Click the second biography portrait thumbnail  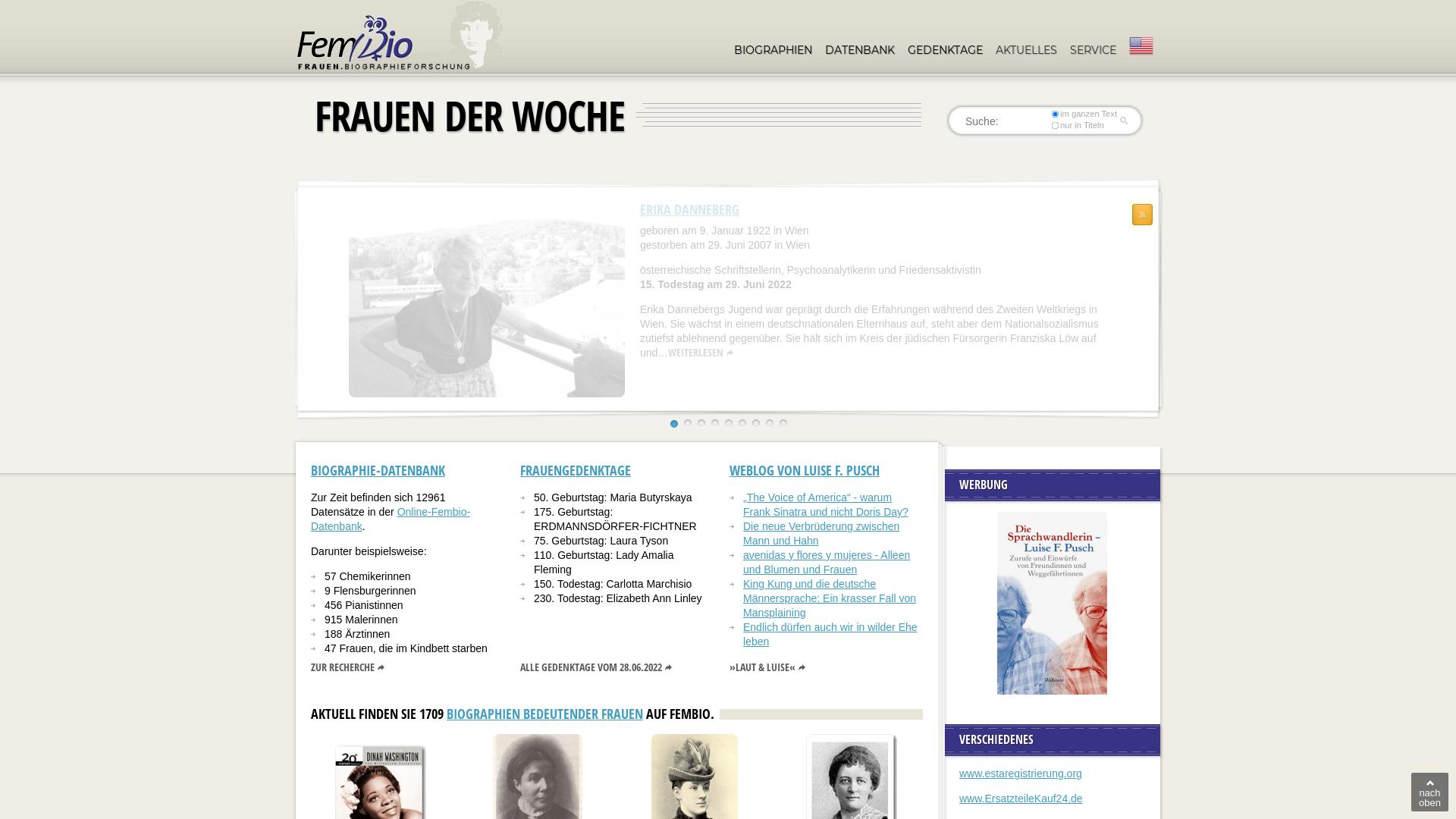click(x=538, y=777)
